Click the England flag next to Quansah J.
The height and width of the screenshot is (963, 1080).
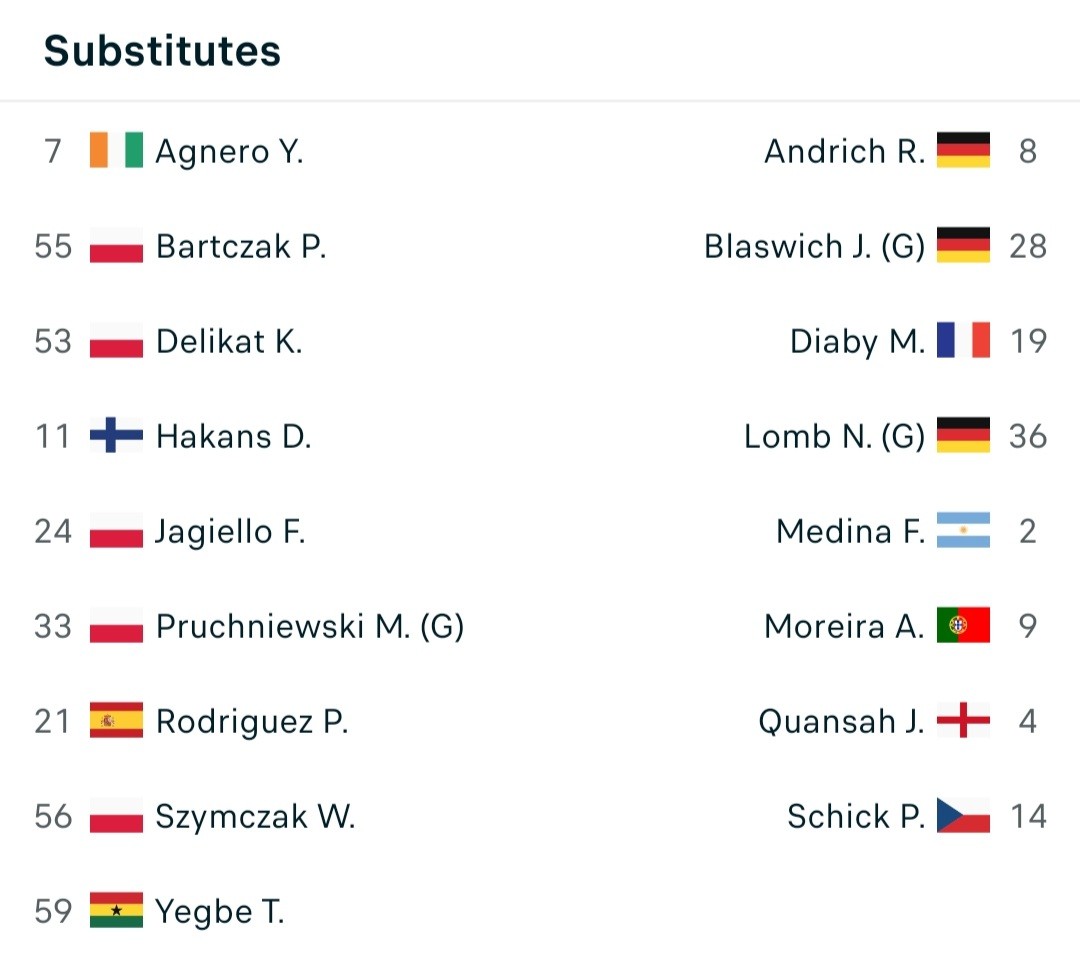(964, 721)
